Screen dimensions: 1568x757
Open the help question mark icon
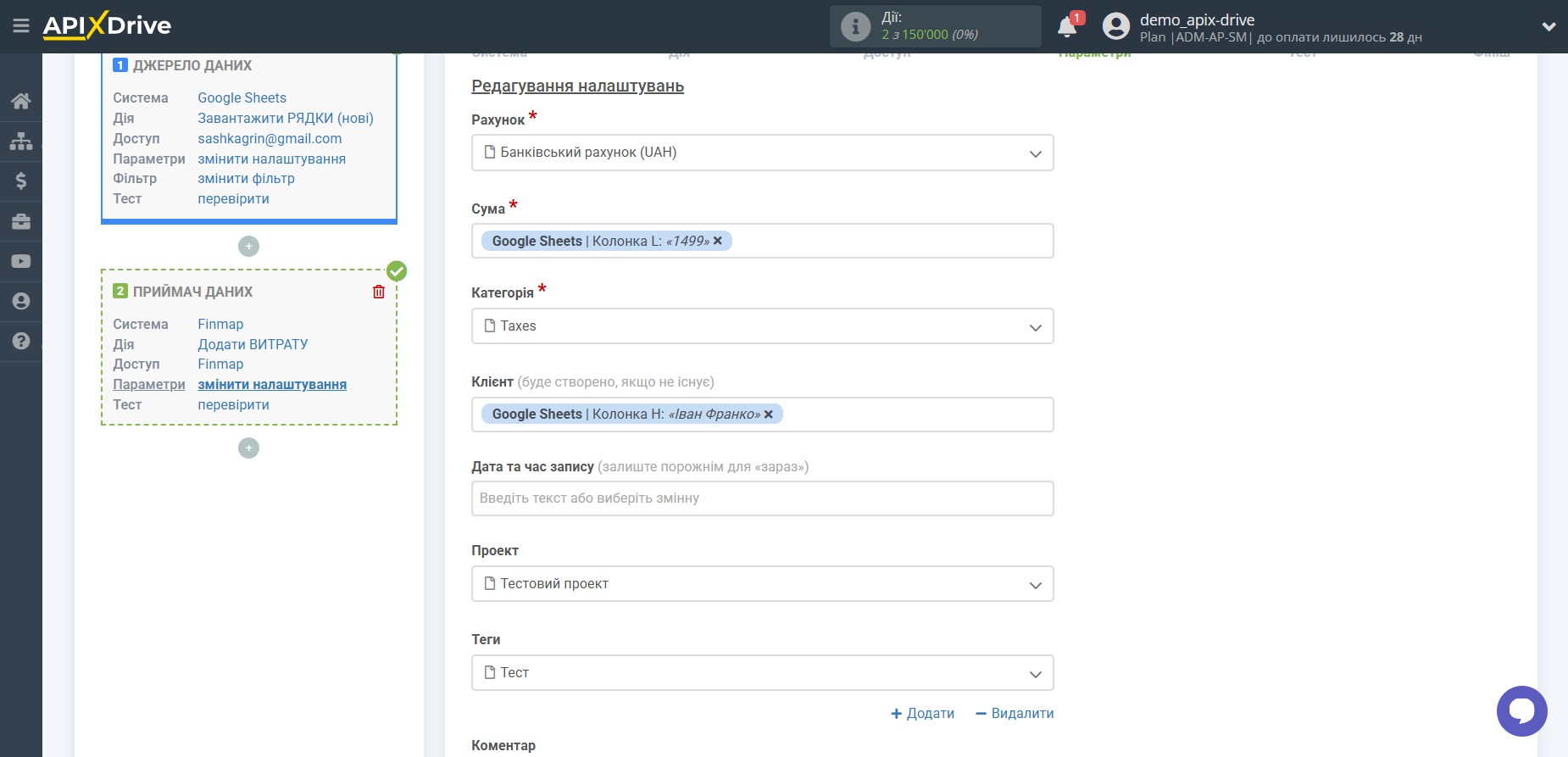click(x=21, y=341)
